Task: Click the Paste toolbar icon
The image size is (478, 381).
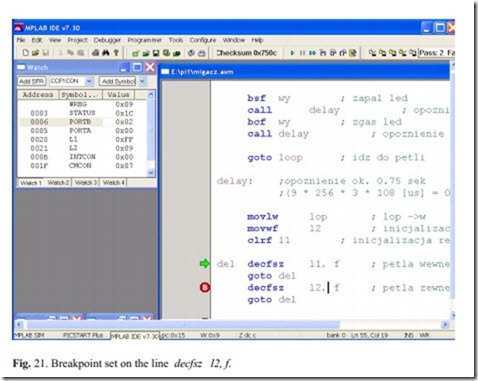Action: tap(80, 53)
